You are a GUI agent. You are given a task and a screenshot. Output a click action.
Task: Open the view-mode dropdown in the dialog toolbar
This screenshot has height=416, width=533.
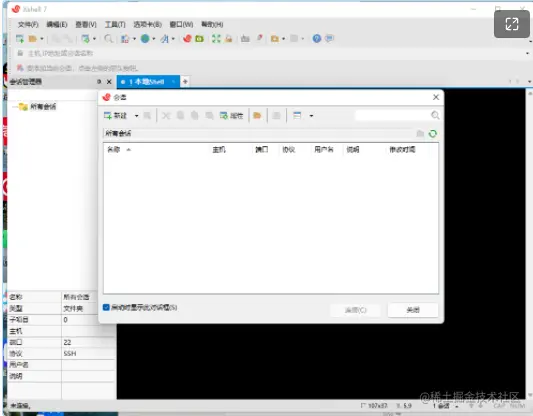point(311,116)
